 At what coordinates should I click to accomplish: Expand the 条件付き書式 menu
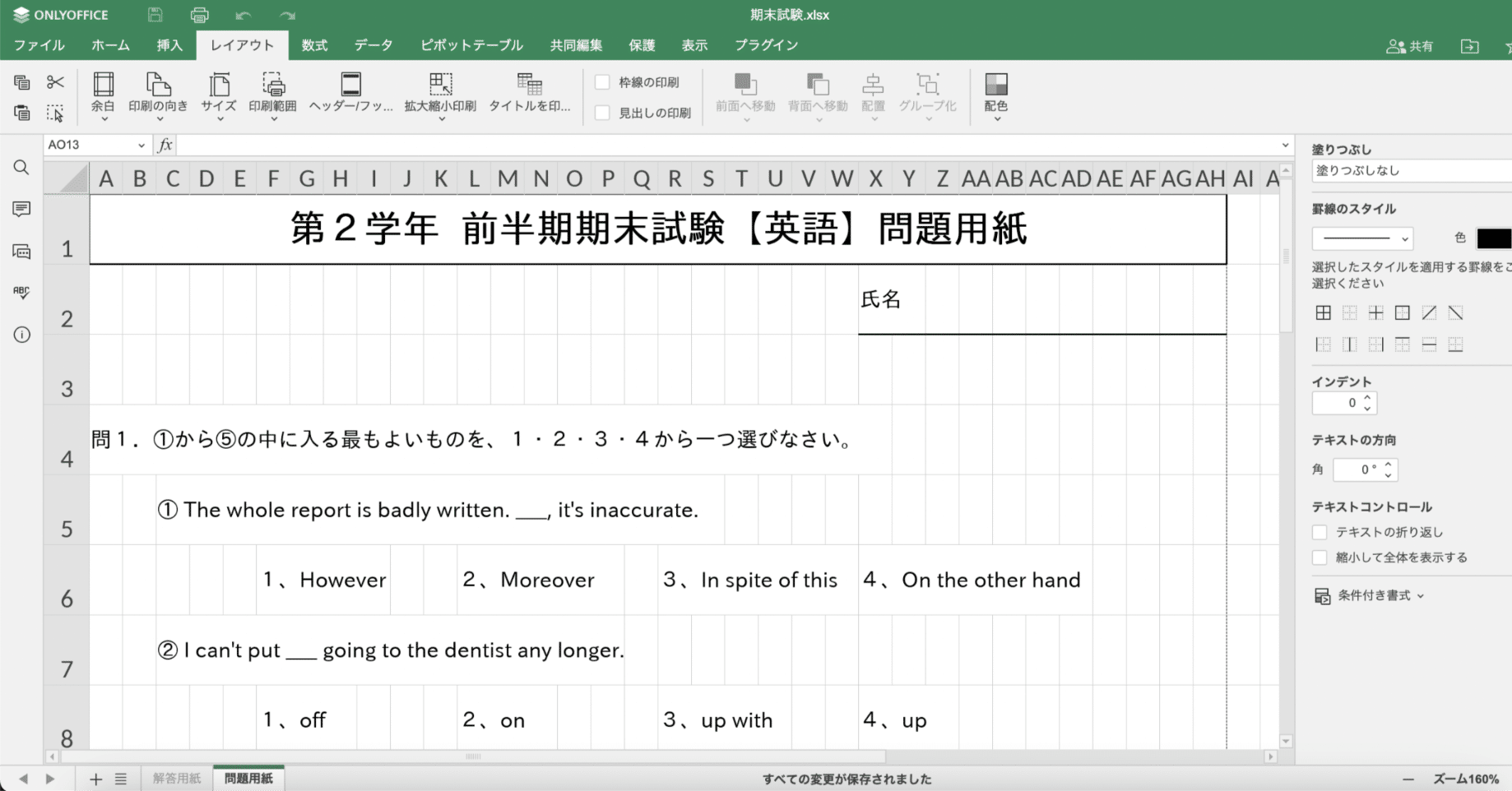(x=1371, y=594)
